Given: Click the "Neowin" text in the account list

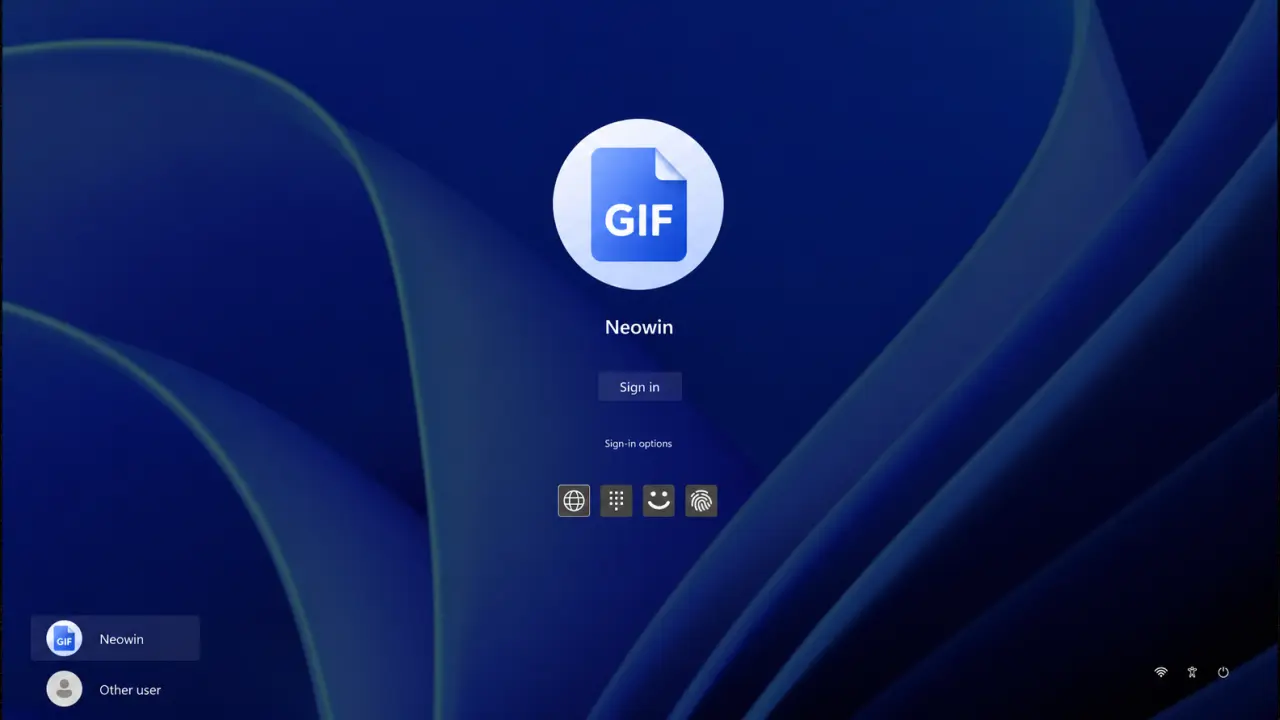Looking at the screenshot, I should point(122,639).
